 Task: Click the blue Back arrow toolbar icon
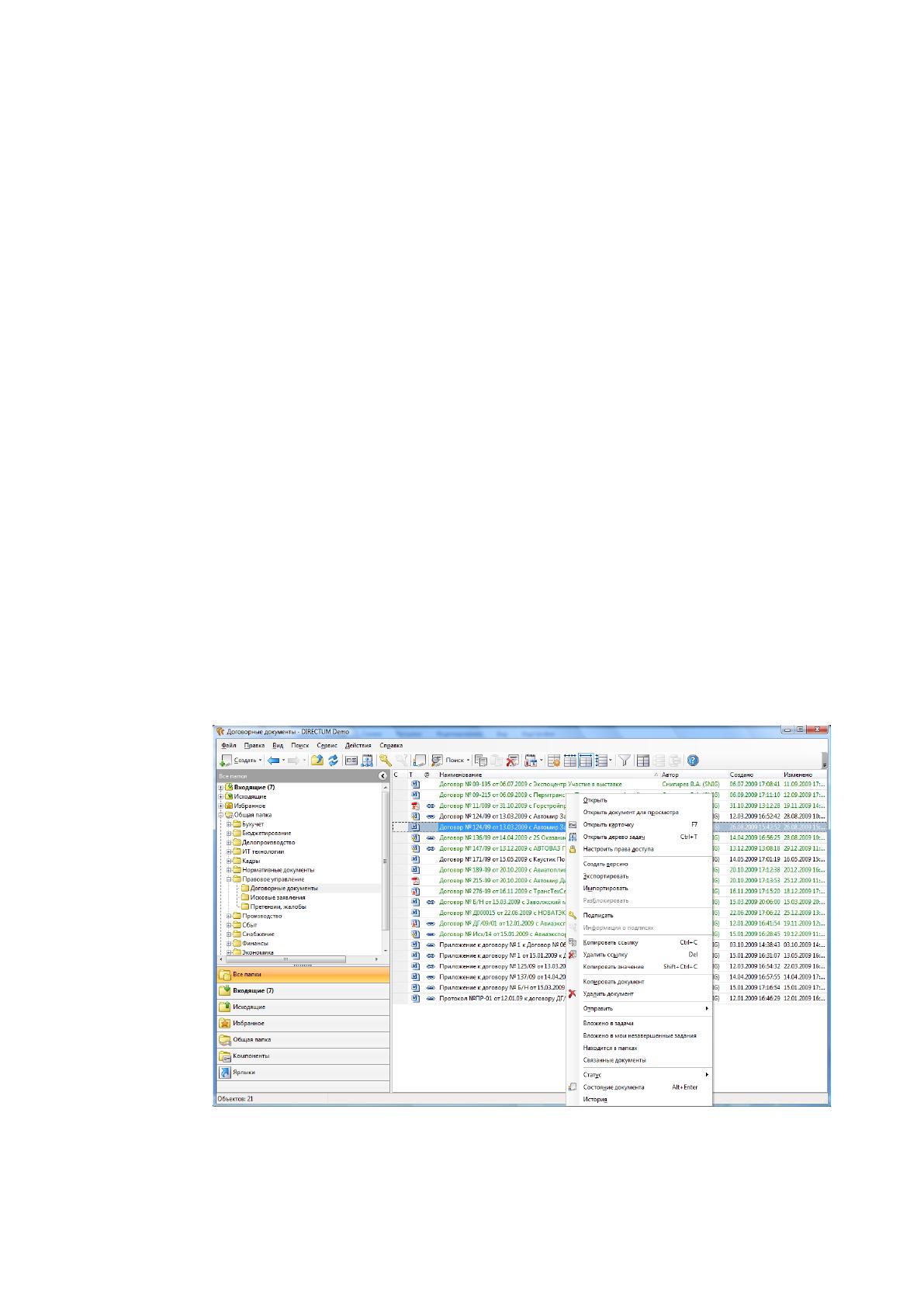pyautogui.click(x=273, y=761)
